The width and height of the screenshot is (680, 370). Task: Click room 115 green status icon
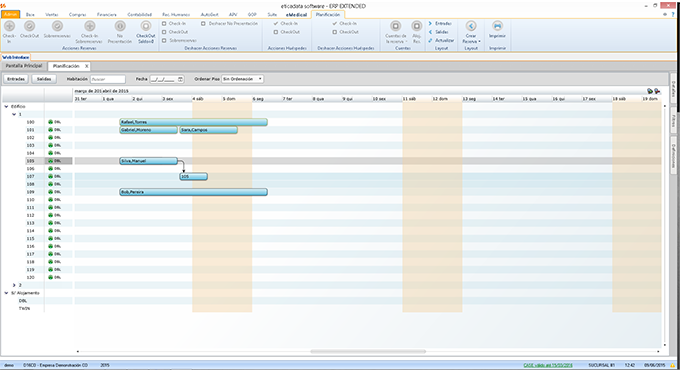tap(50, 239)
